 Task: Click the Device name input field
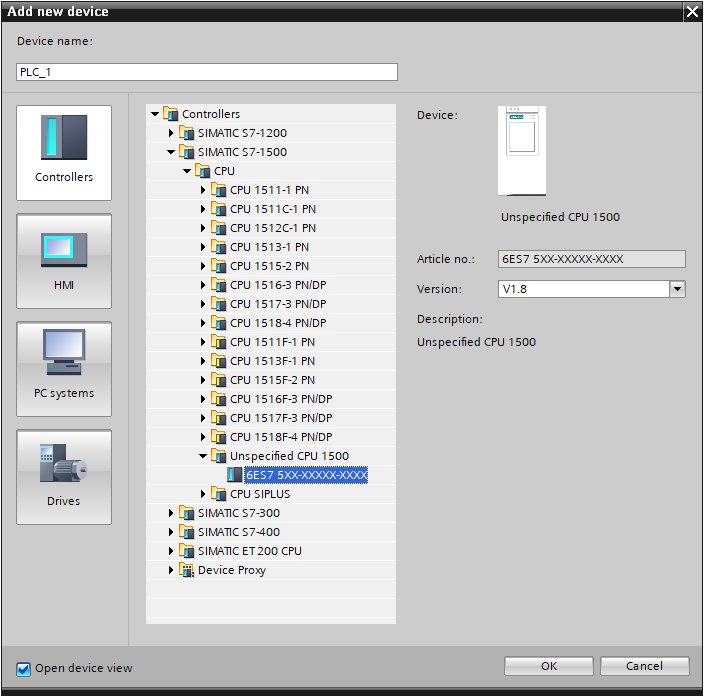[207, 72]
